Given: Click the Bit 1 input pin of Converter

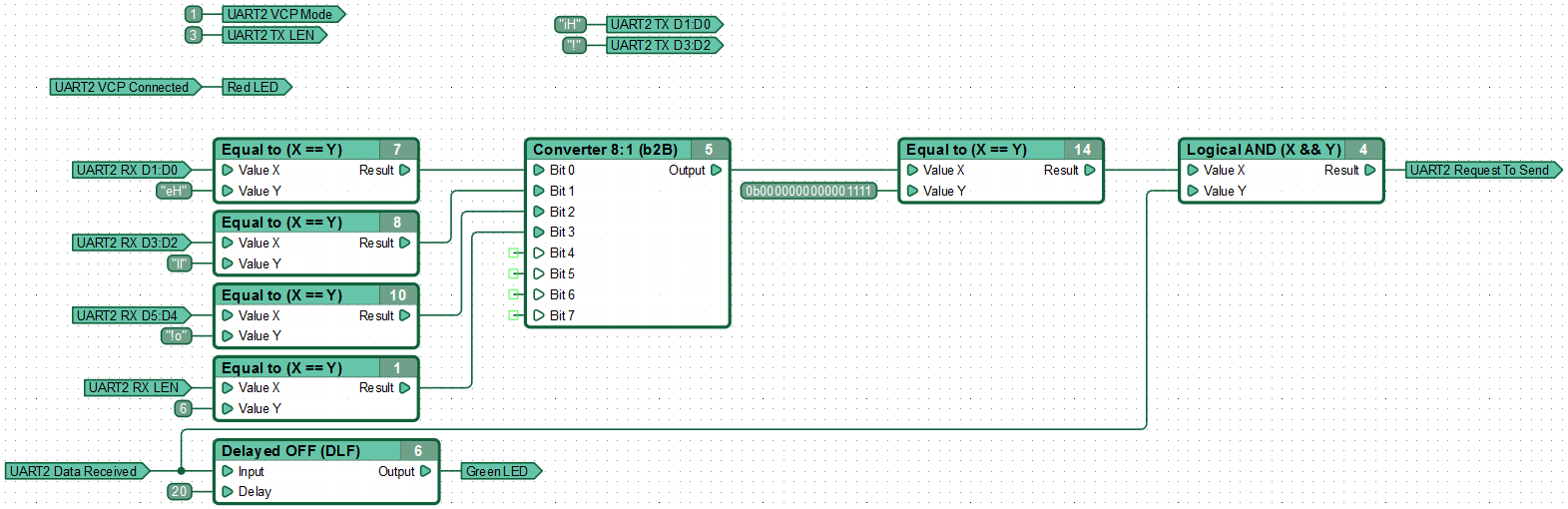Looking at the screenshot, I should point(539,191).
